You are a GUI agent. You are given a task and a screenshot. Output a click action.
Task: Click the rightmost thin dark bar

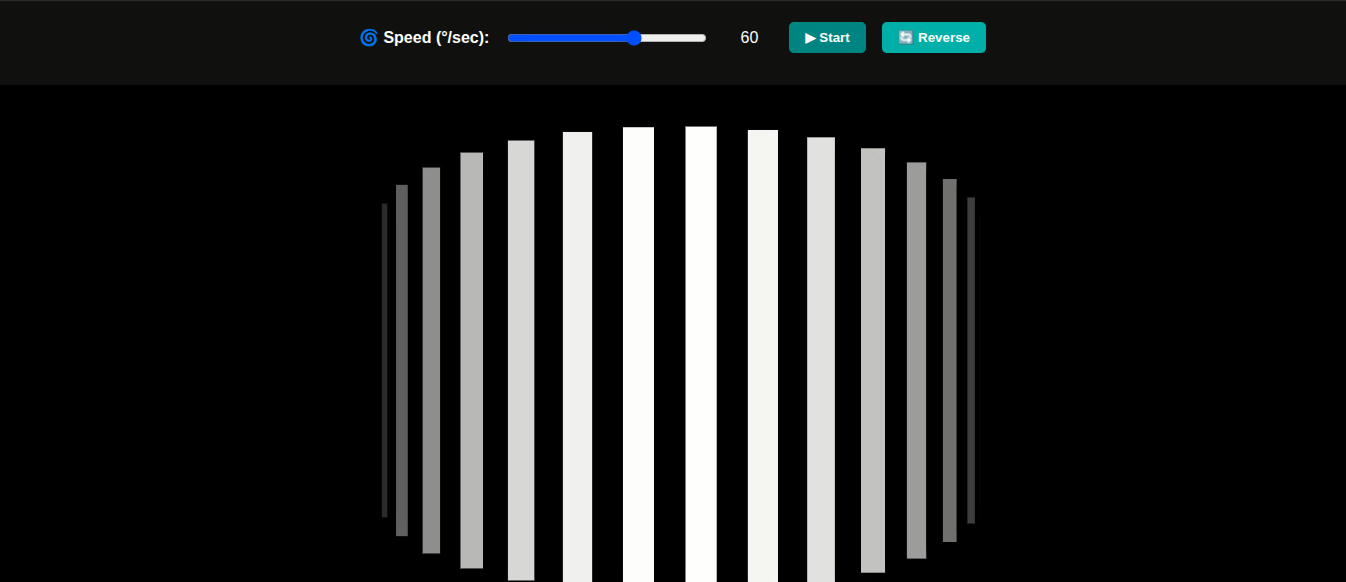[x=971, y=360]
